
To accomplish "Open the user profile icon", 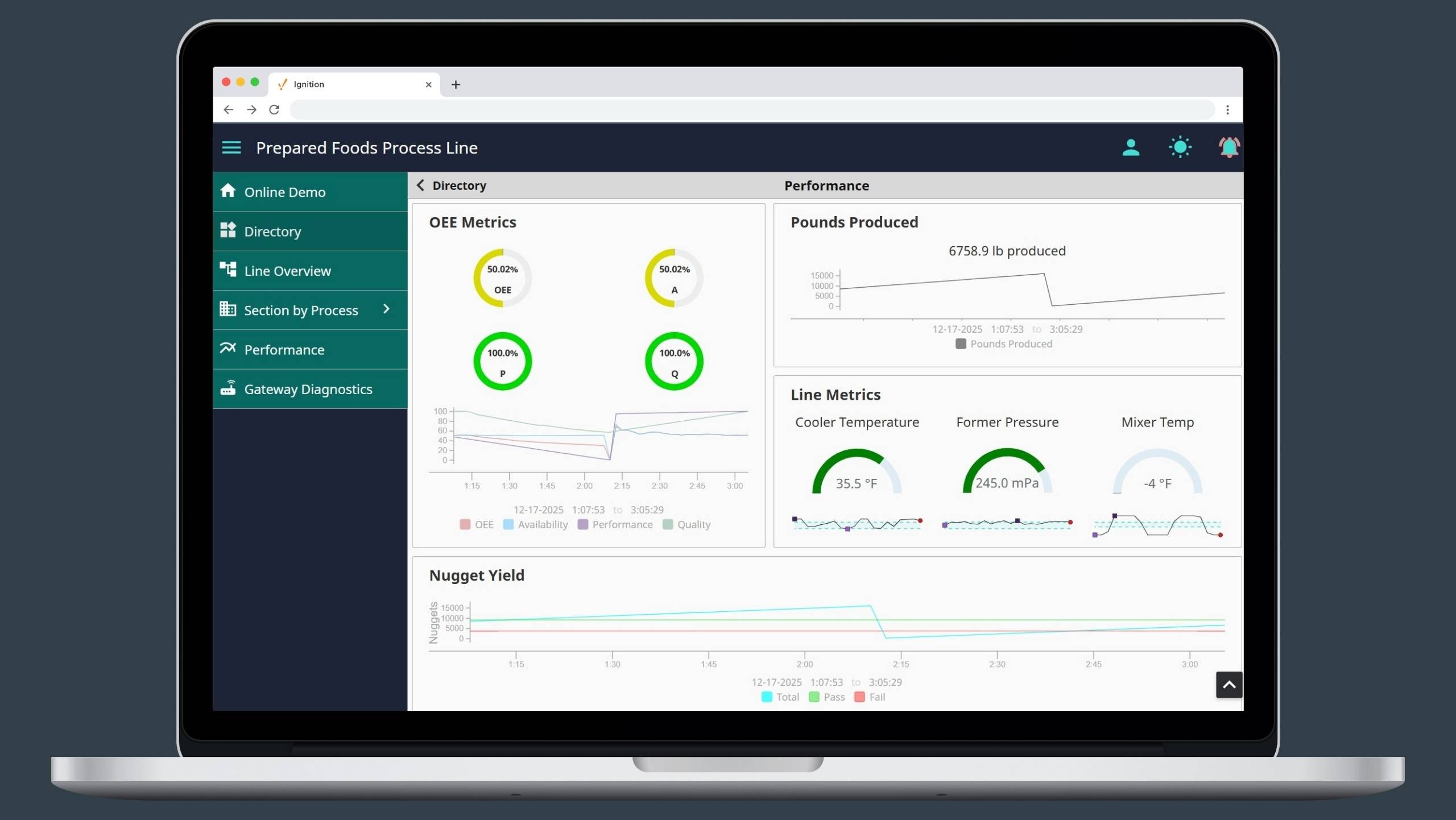I will point(1131,148).
